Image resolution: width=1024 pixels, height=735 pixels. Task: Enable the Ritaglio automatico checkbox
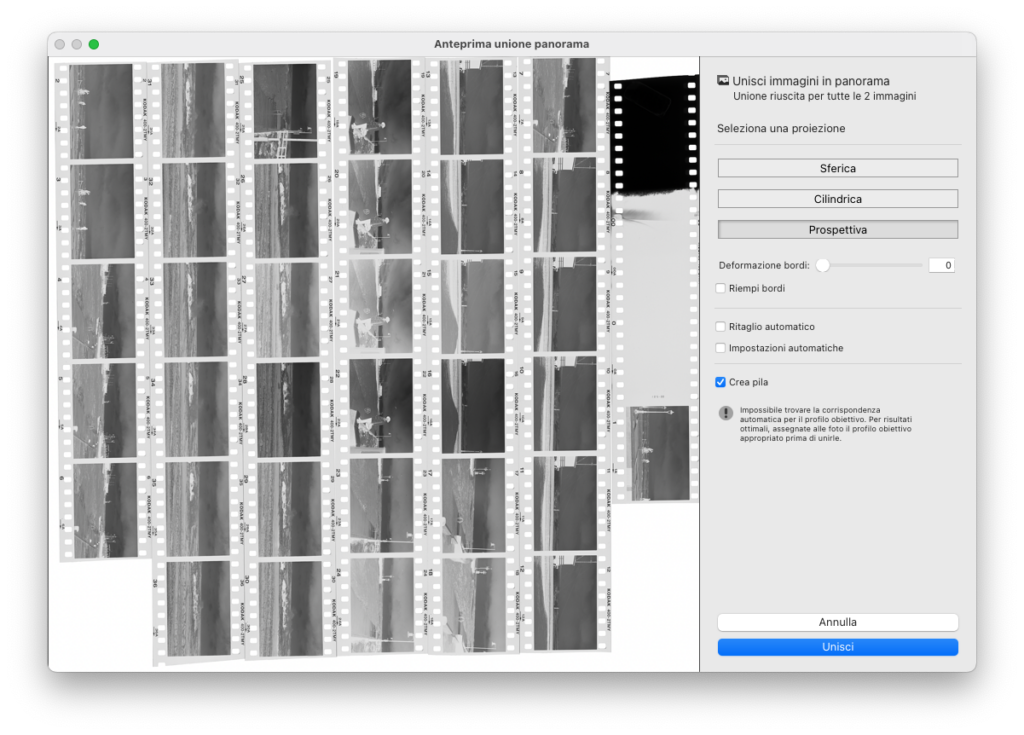coord(720,327)
